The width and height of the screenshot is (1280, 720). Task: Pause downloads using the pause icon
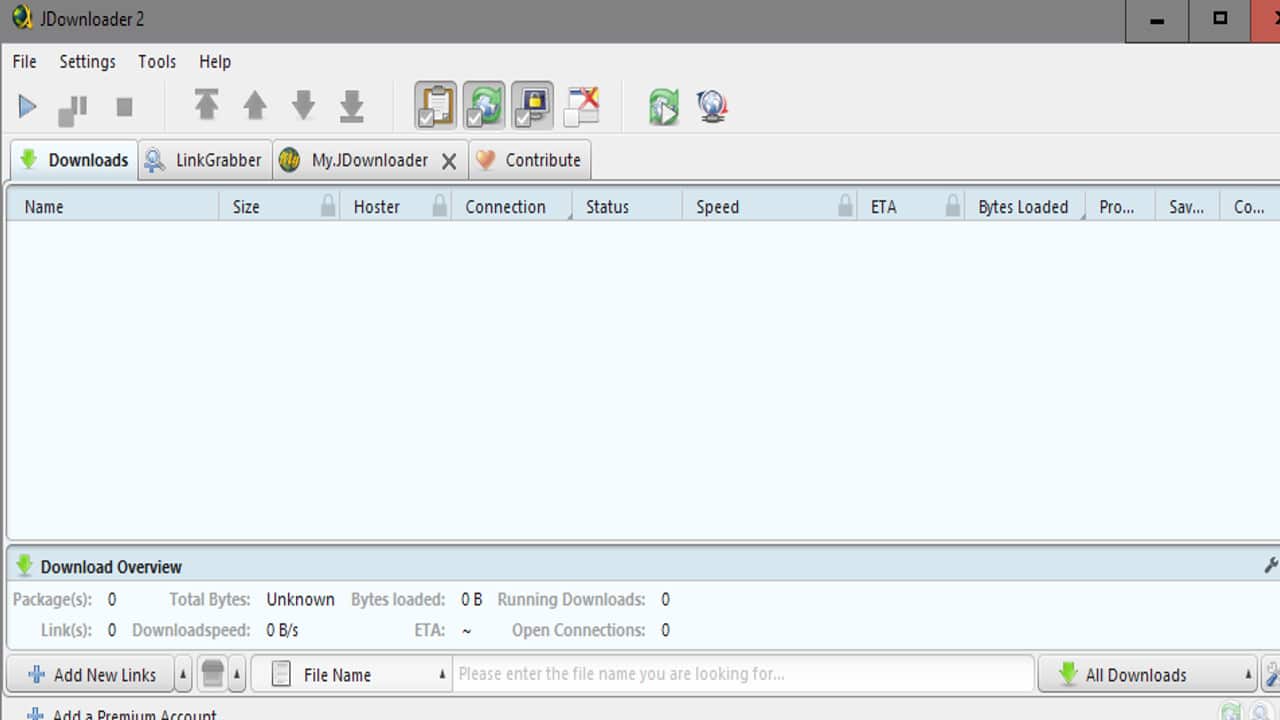pos(73,109)
